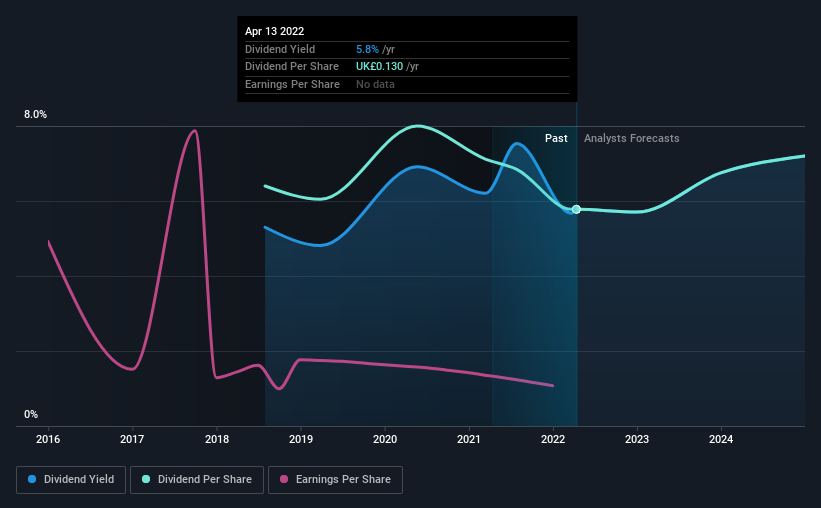Toggle the Earnings Per Share legend button
Image resolution: width=821 pixels, height=508 pixels.
coord(335,480)
